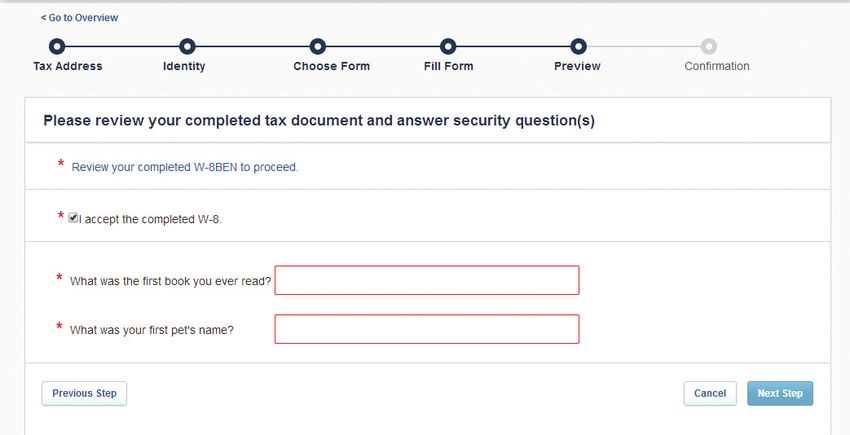Open the 'Fill Form' step label

point(448,67)
